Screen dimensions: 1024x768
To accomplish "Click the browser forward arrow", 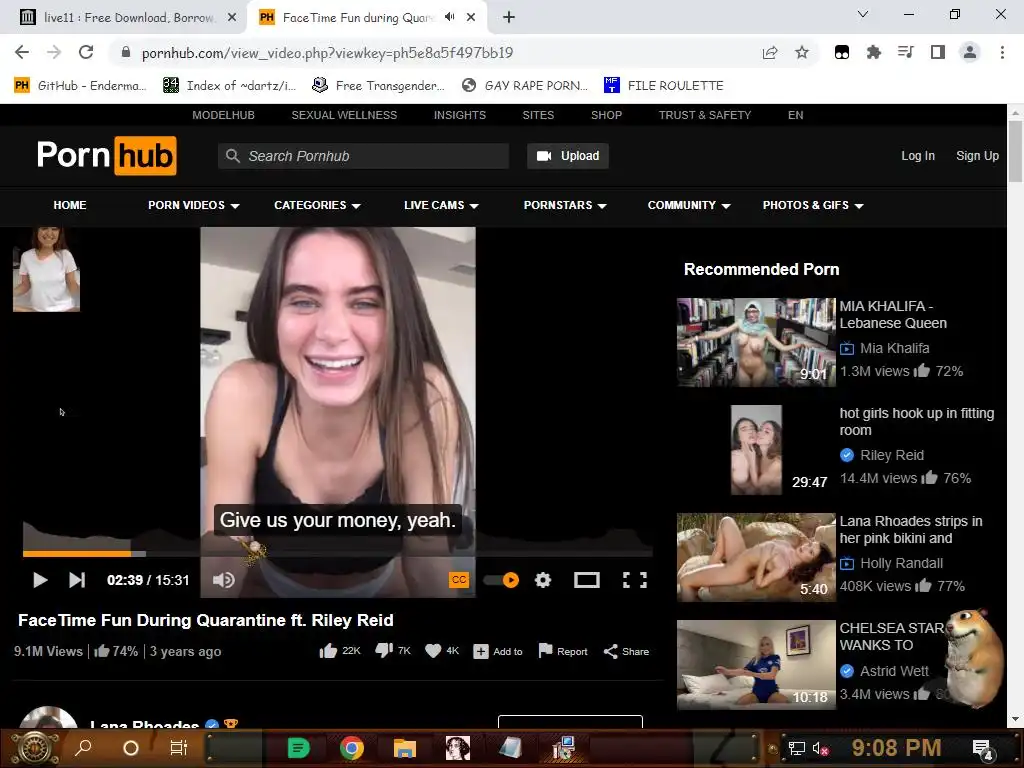I will click(54, 52).
